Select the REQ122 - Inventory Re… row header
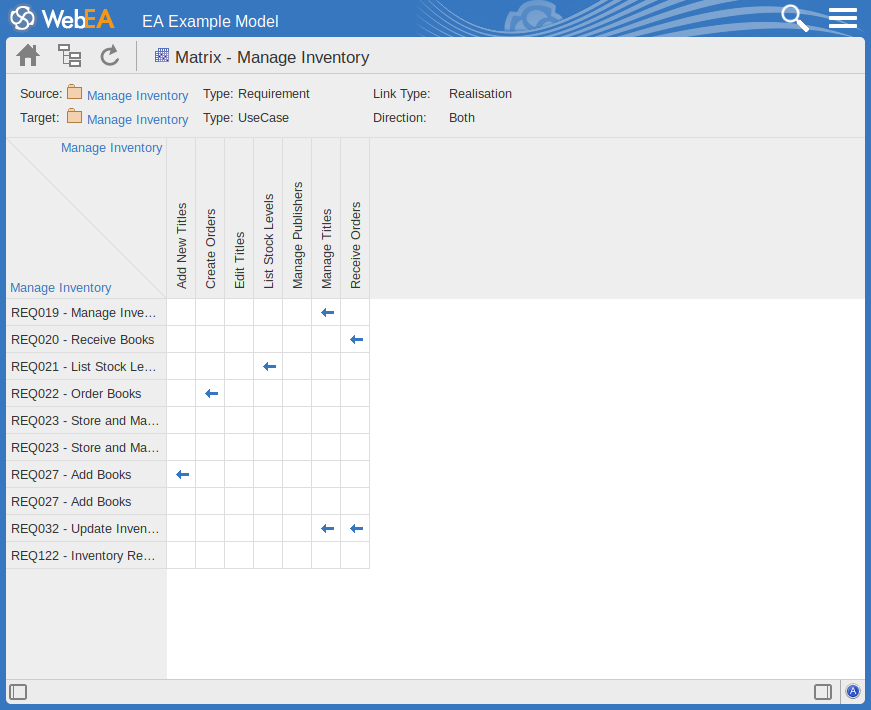Viewport: 871px width, 710px height. coord(85,555)
